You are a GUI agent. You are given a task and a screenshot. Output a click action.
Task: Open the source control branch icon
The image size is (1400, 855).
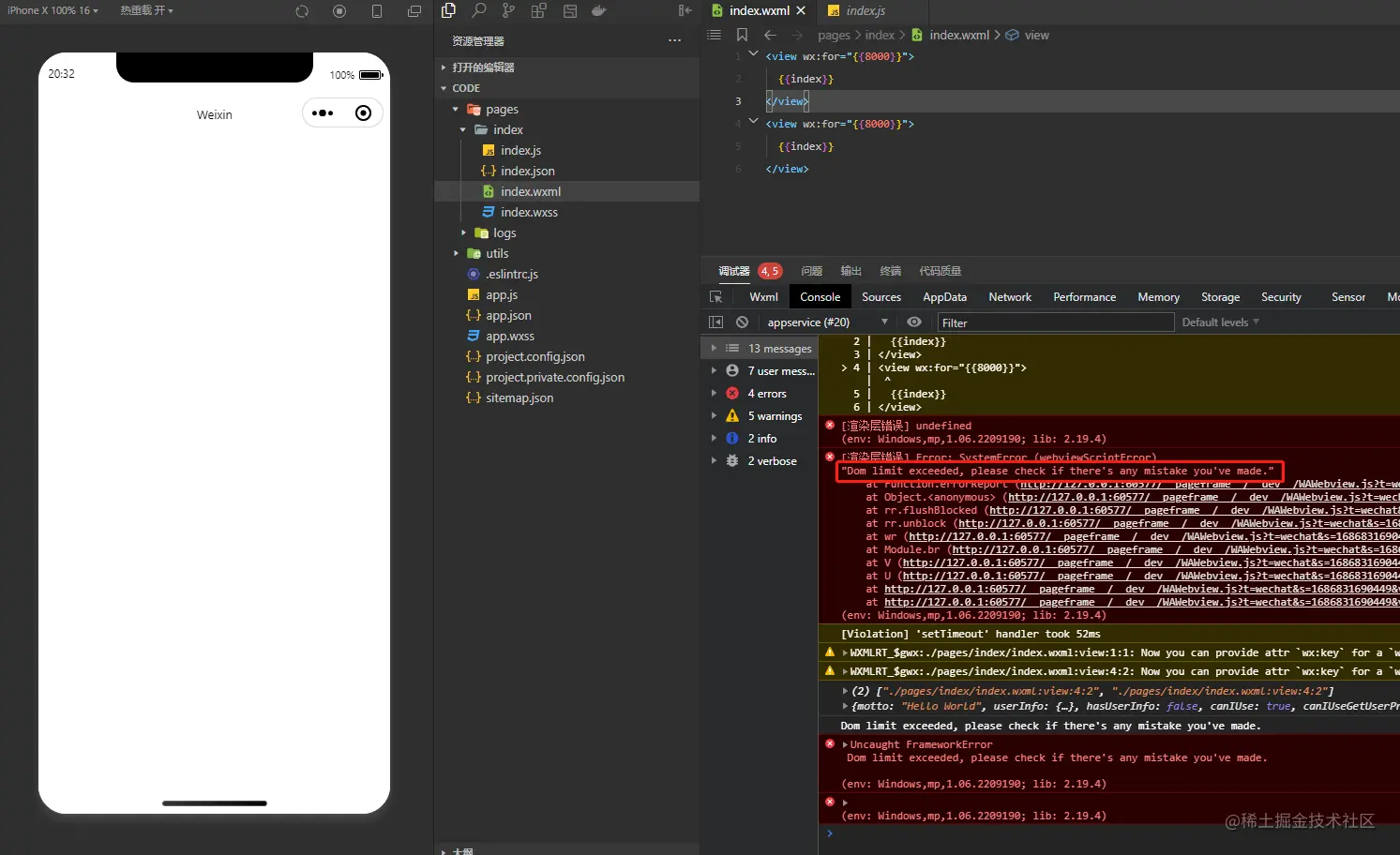(508, 10)
